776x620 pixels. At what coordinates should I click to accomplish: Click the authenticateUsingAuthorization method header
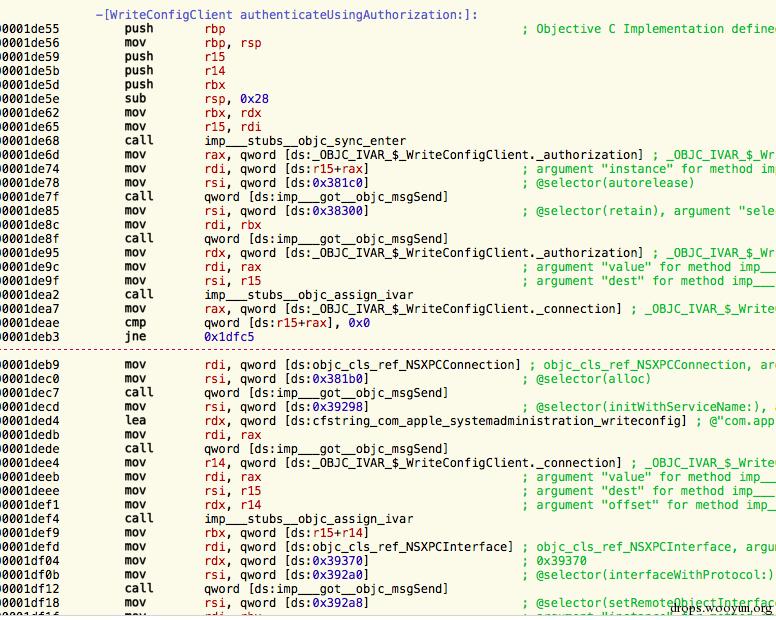coord(286,15)
